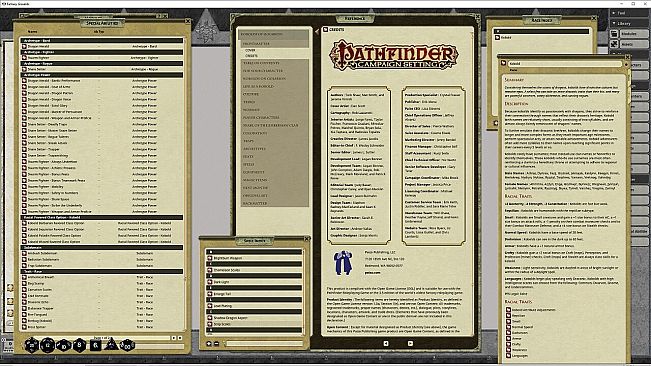Open Traps chapter in Reference index
Screen dimensions: 651x366
pos(275,141)
